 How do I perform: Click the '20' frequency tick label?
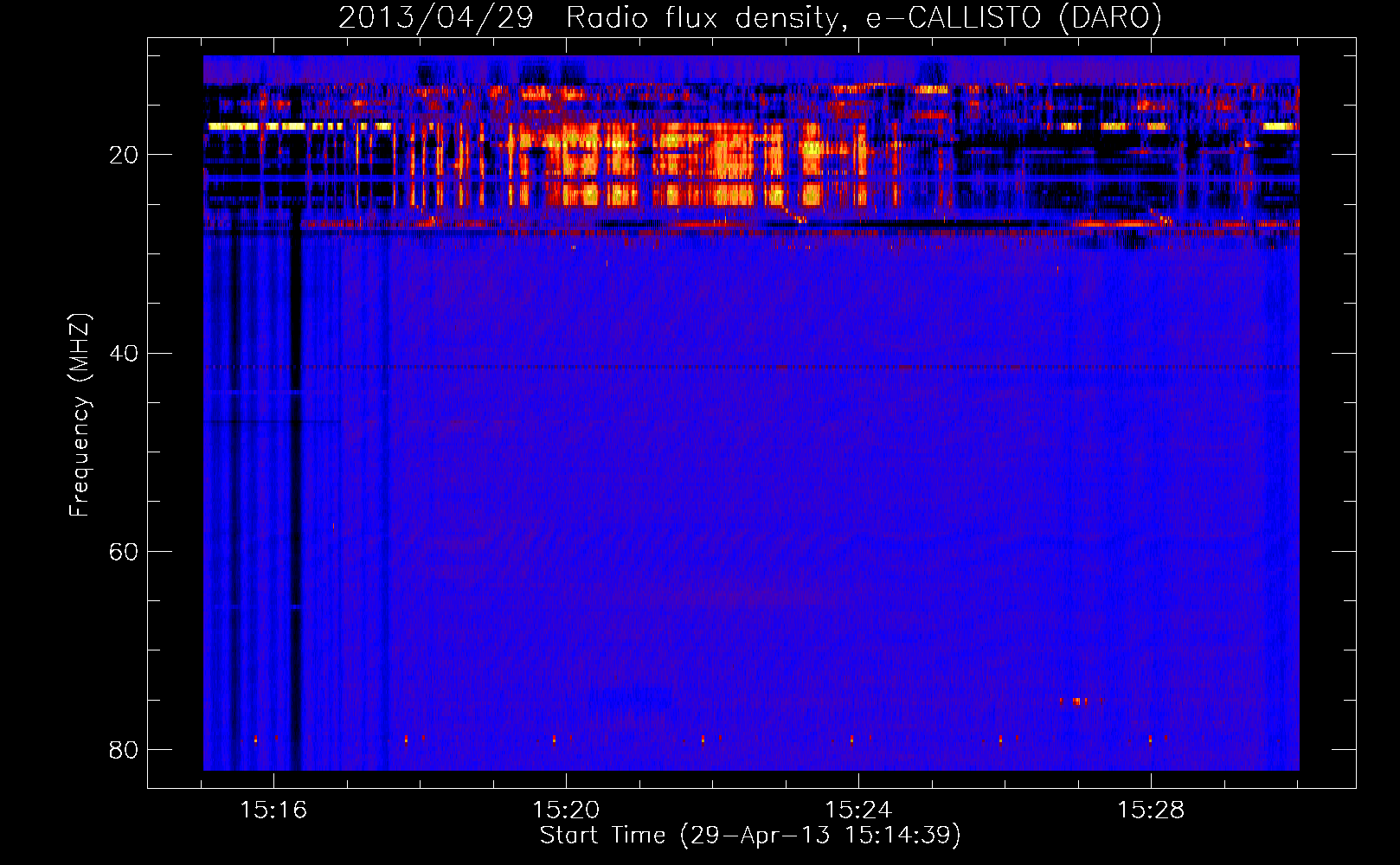124,156
